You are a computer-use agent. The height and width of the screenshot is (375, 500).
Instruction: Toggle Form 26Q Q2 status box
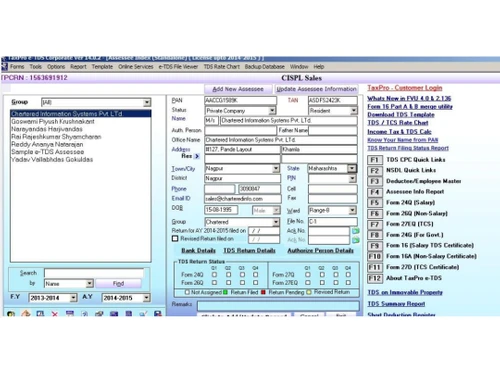click(x=228, y=282)
